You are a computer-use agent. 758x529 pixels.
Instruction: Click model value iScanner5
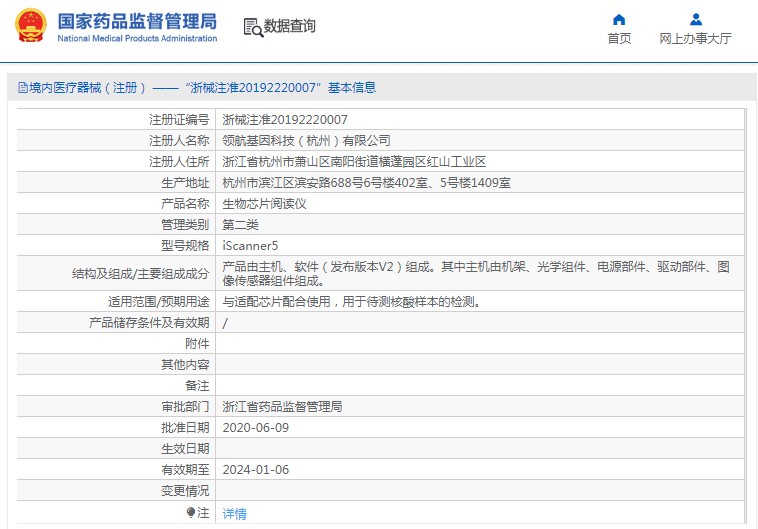pos(250,246)
